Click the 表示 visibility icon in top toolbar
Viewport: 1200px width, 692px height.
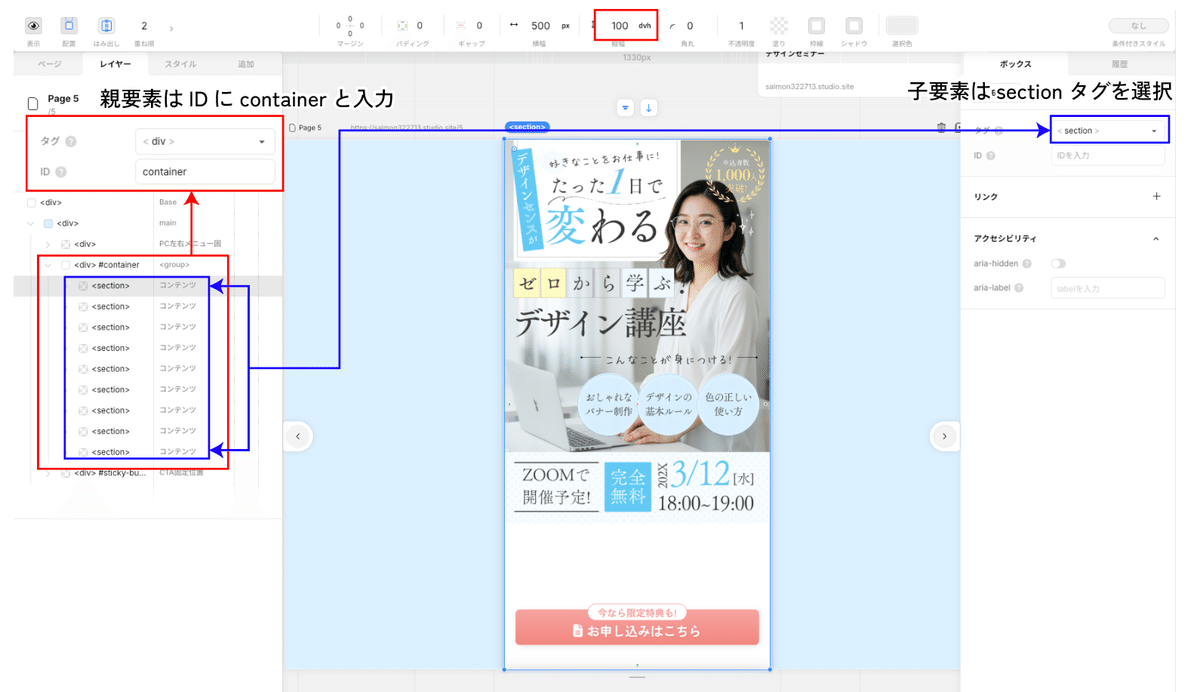35,26
